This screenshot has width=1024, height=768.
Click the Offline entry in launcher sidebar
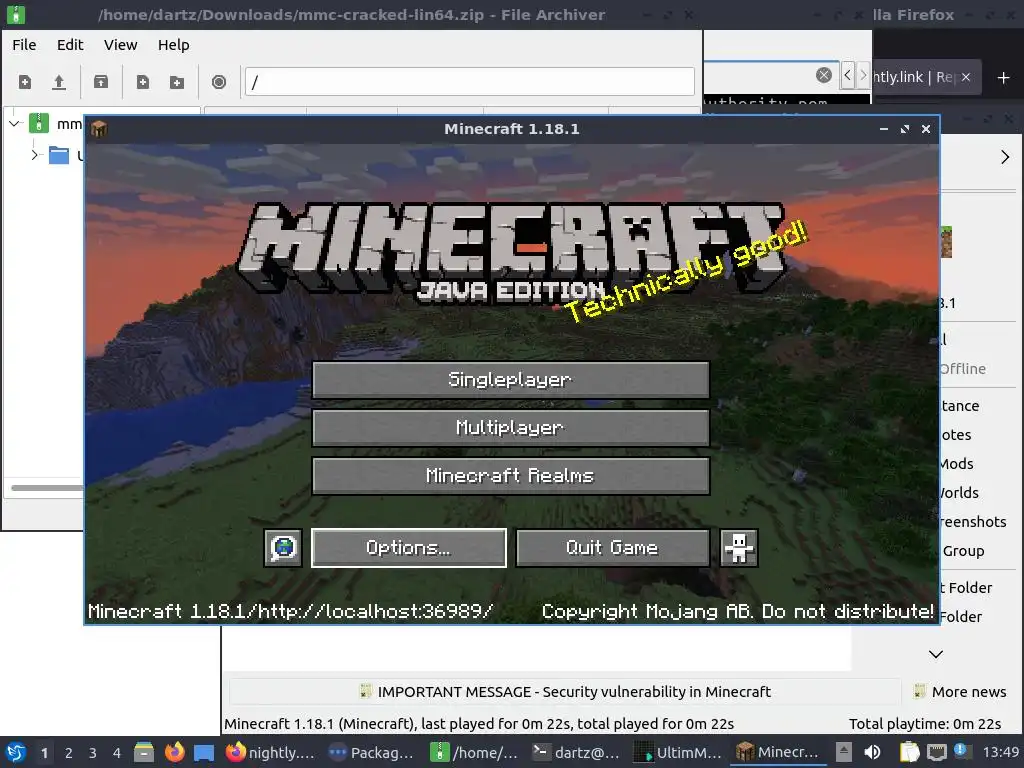point(963,369)
